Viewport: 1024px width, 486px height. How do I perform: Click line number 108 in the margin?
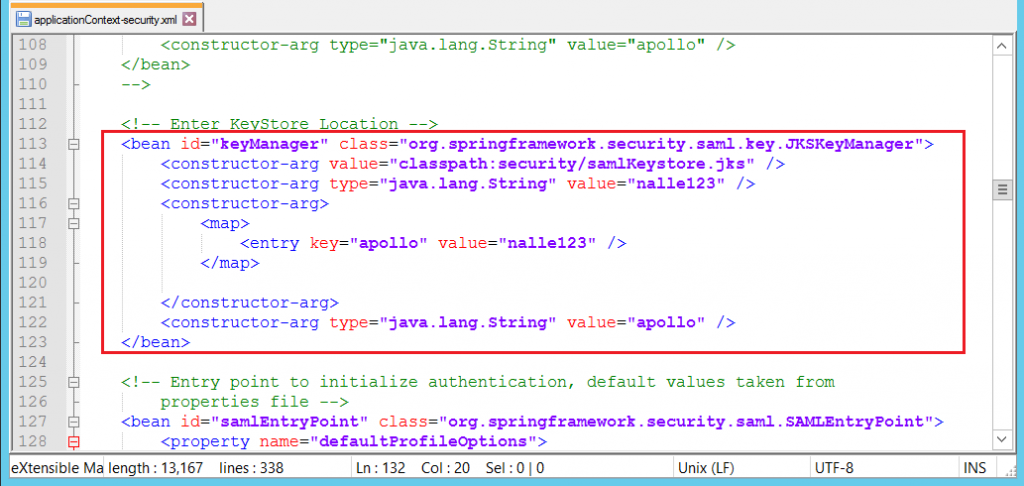click(31, 45)
